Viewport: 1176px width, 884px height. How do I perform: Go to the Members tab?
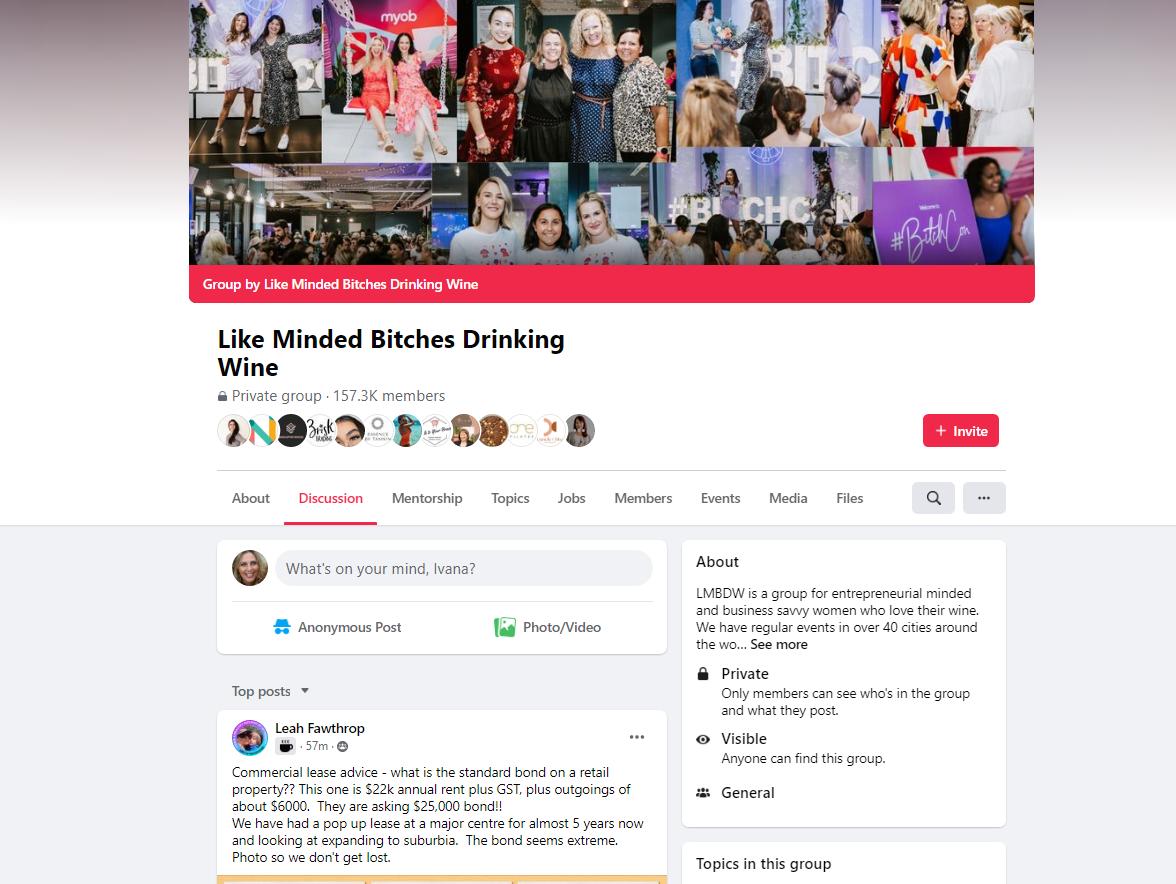coord(643,498)
